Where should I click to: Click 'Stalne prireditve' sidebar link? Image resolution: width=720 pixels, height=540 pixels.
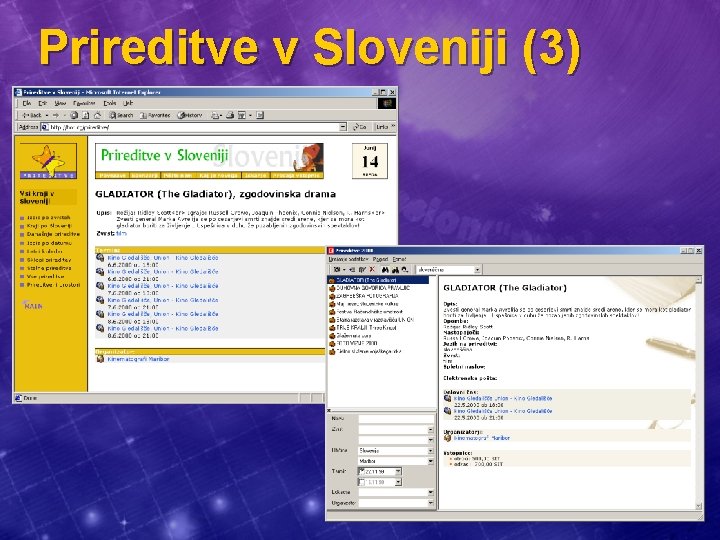[49, 268]
